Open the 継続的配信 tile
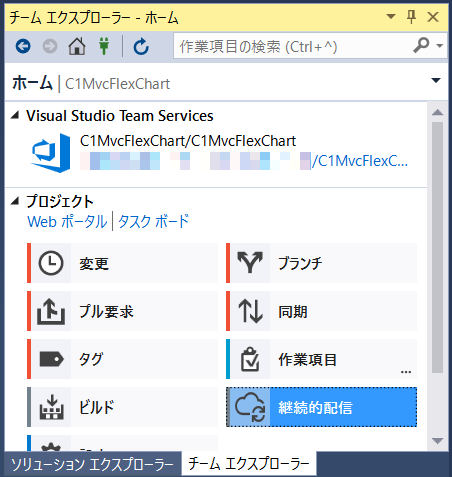The image size is (452, 477). tap(321, 407)
